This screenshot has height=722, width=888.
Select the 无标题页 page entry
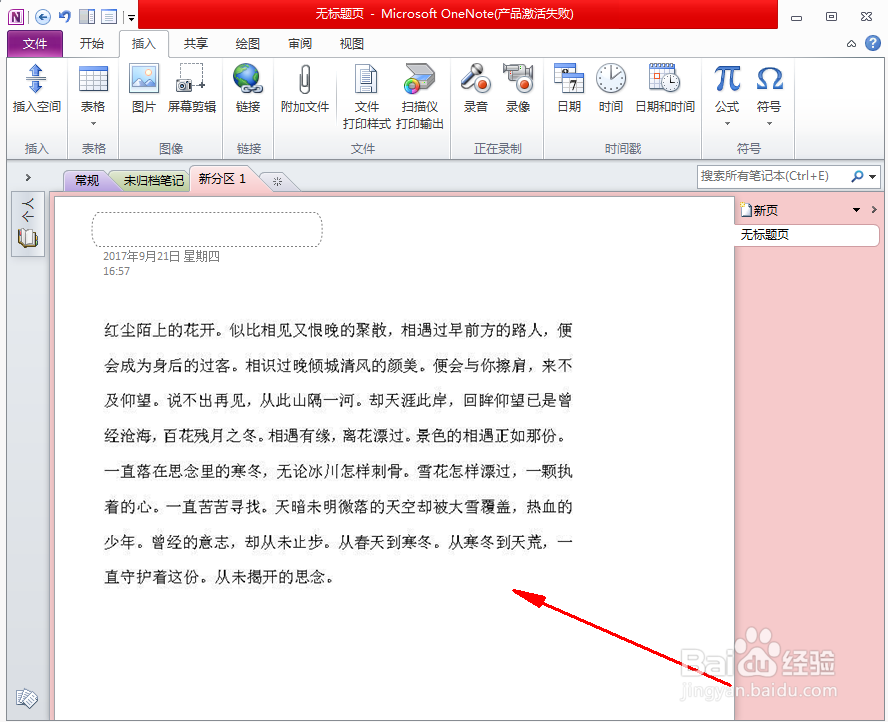(807, 234)
